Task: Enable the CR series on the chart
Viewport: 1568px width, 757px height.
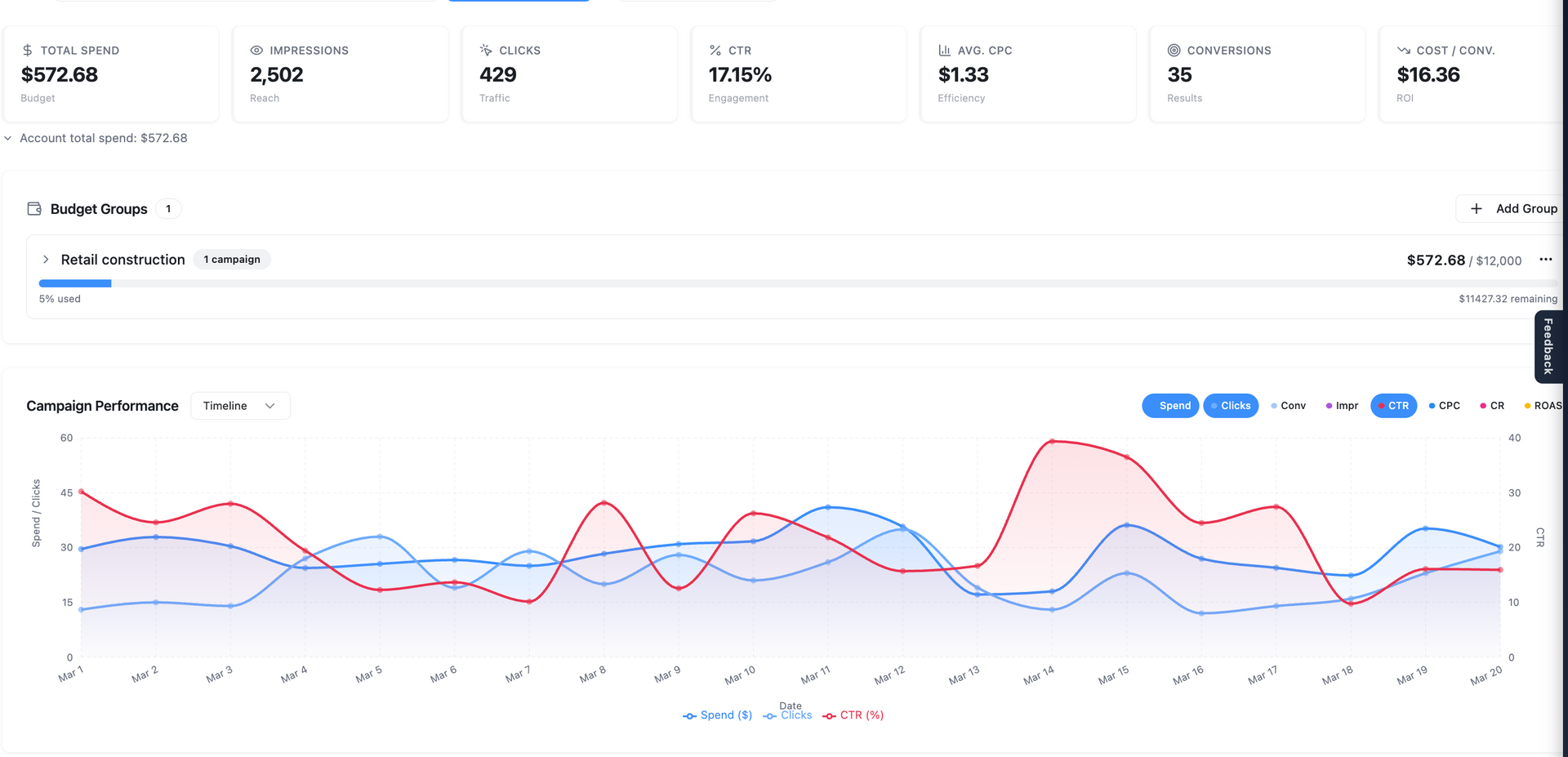Action: (1492, 406)
